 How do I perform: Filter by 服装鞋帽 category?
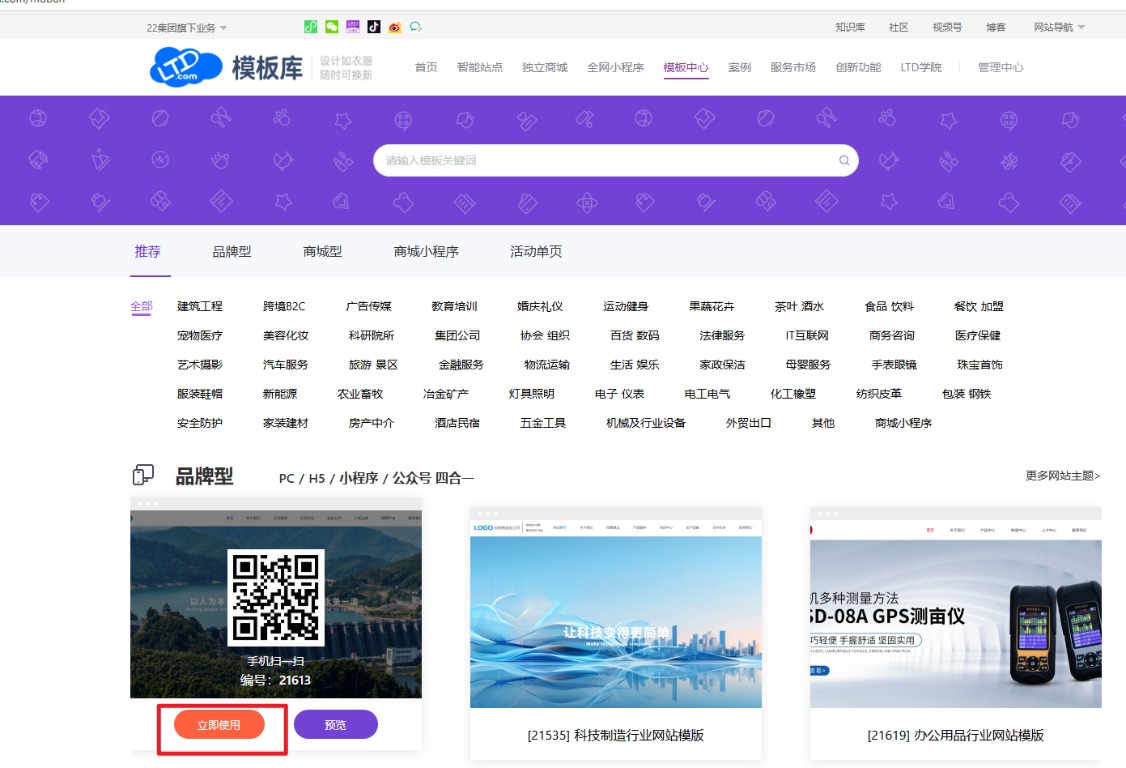click(200, 394)
